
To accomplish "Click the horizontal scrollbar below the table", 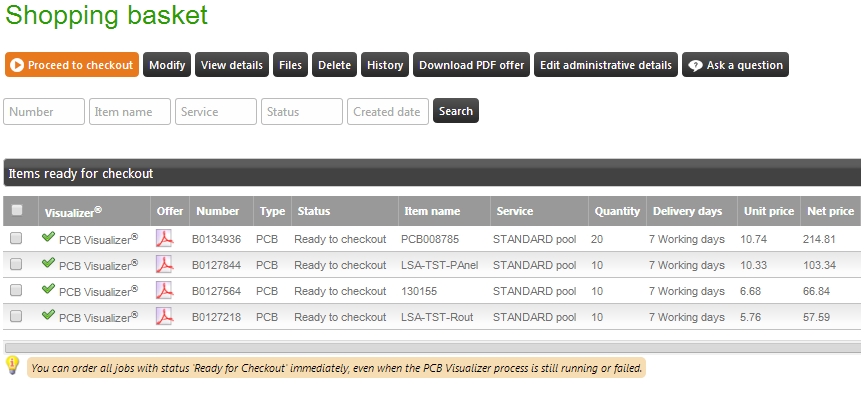I will pyautogui.click(x=432, y=347).
